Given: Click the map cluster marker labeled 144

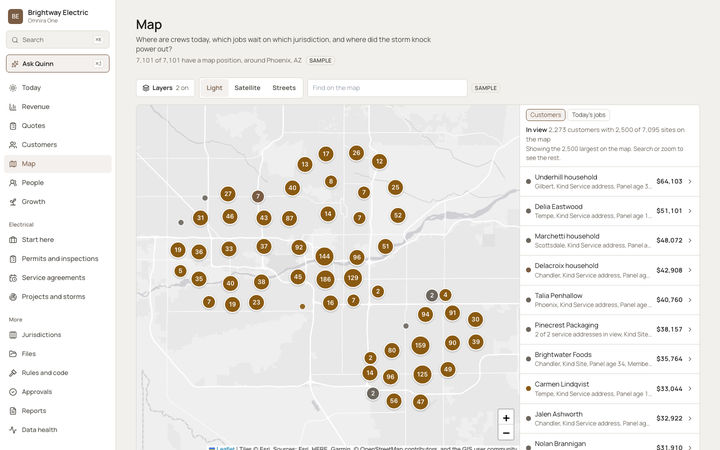Looking at the screenshot, I should click(x=324, y=256).
